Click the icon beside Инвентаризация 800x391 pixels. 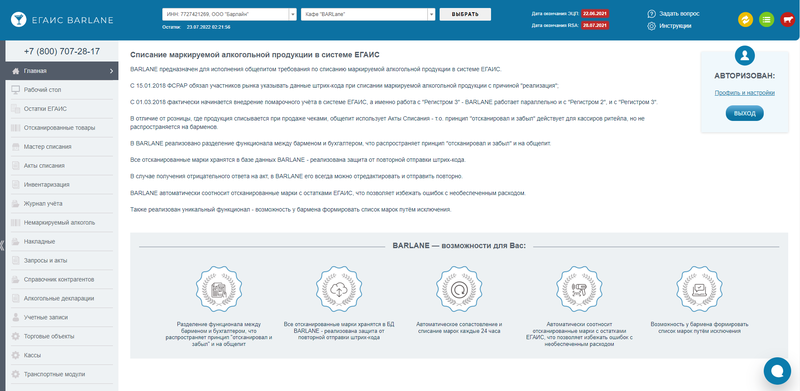tap(15, 185)
